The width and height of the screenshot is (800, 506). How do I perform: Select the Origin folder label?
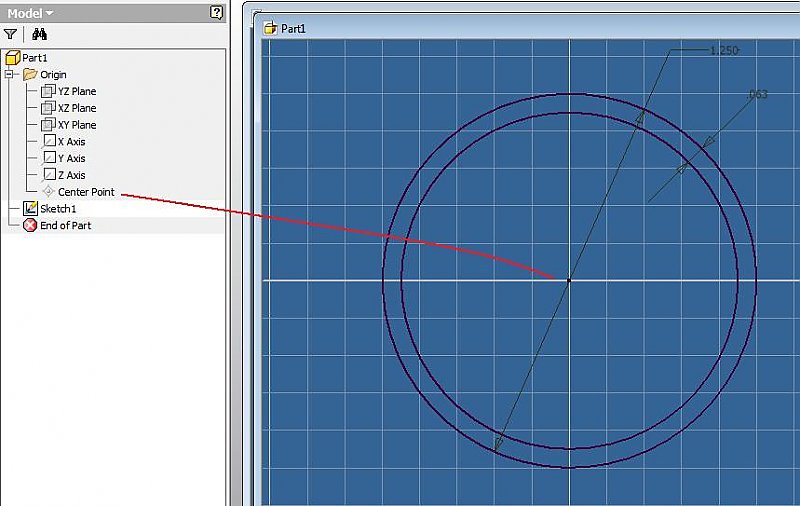(x=53, y=74)
